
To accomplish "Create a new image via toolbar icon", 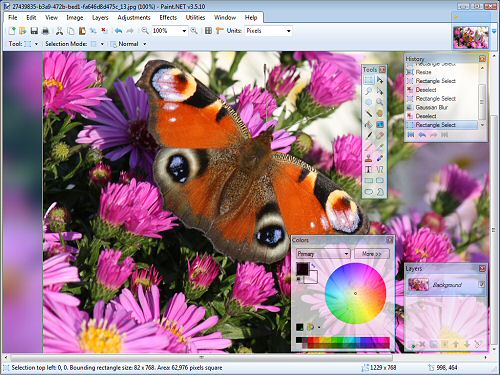I will pos(12,31).
